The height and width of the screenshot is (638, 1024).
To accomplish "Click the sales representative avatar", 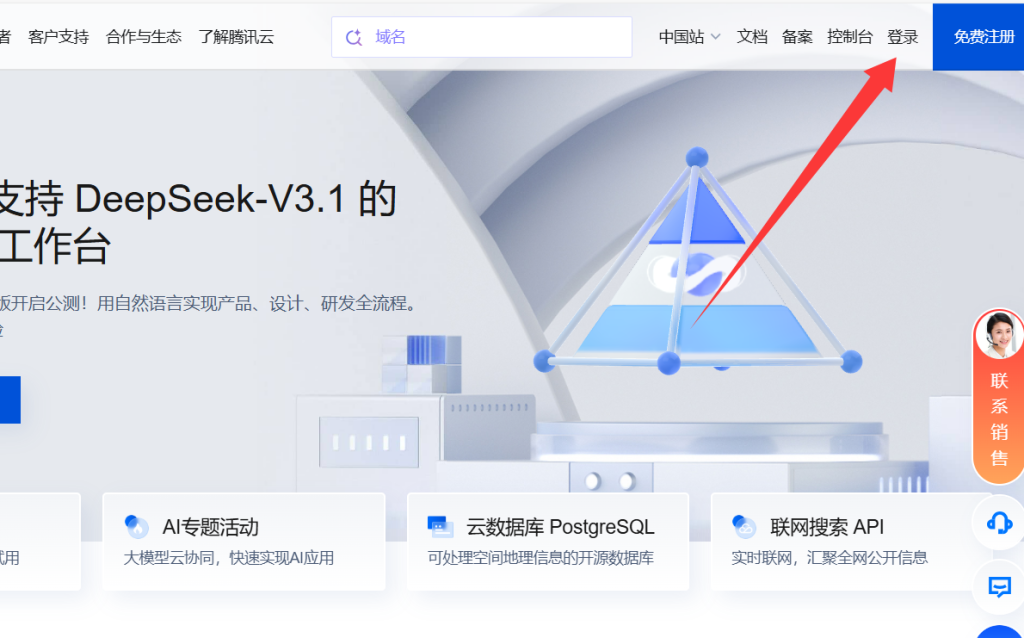I will click(x=999, y=335).
